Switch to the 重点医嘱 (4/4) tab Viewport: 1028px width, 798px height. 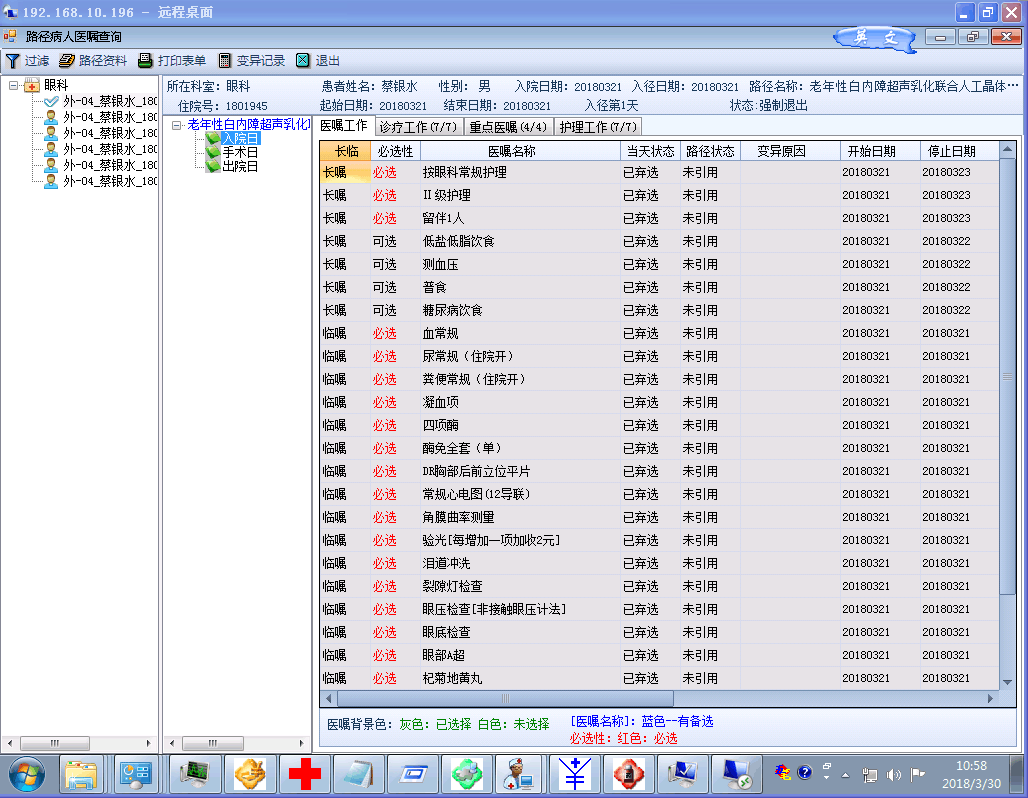[508, 127]
